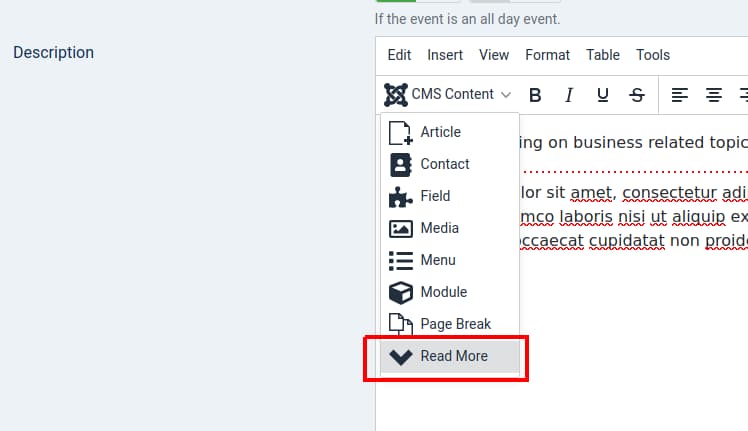
Task: Open the Format menu
Action: 547,55
